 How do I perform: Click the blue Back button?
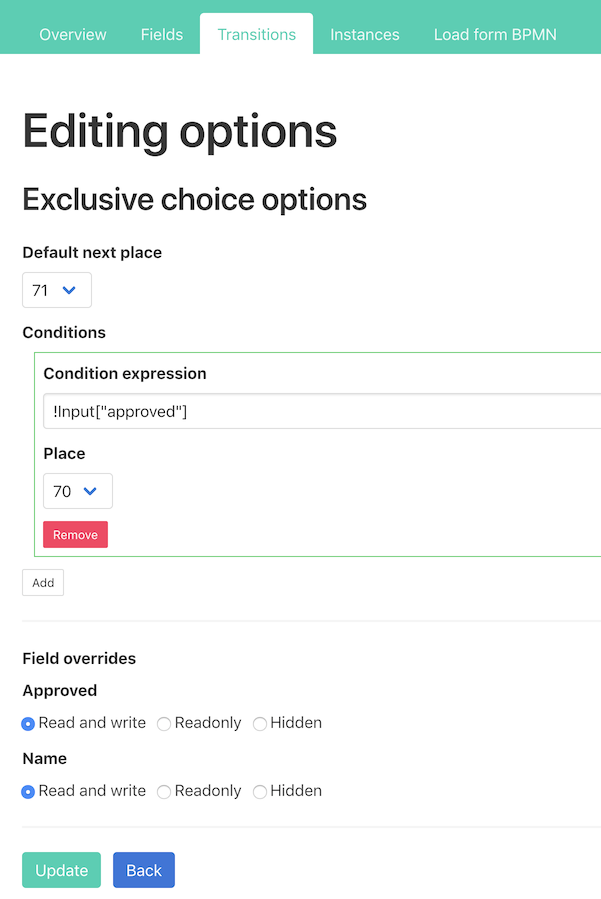(144, 870)
